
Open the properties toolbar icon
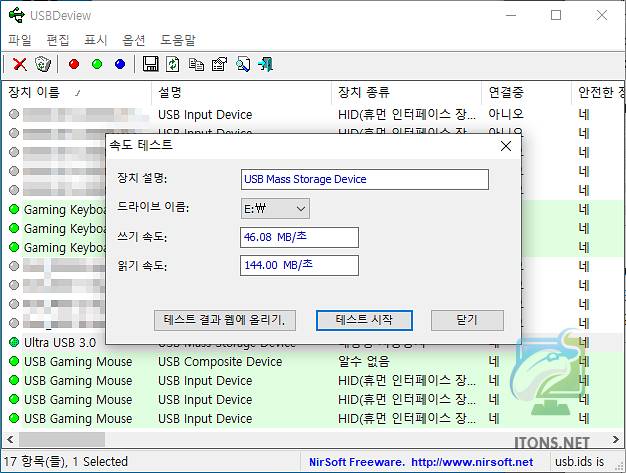pyautogui.click(x=219, y=64)
